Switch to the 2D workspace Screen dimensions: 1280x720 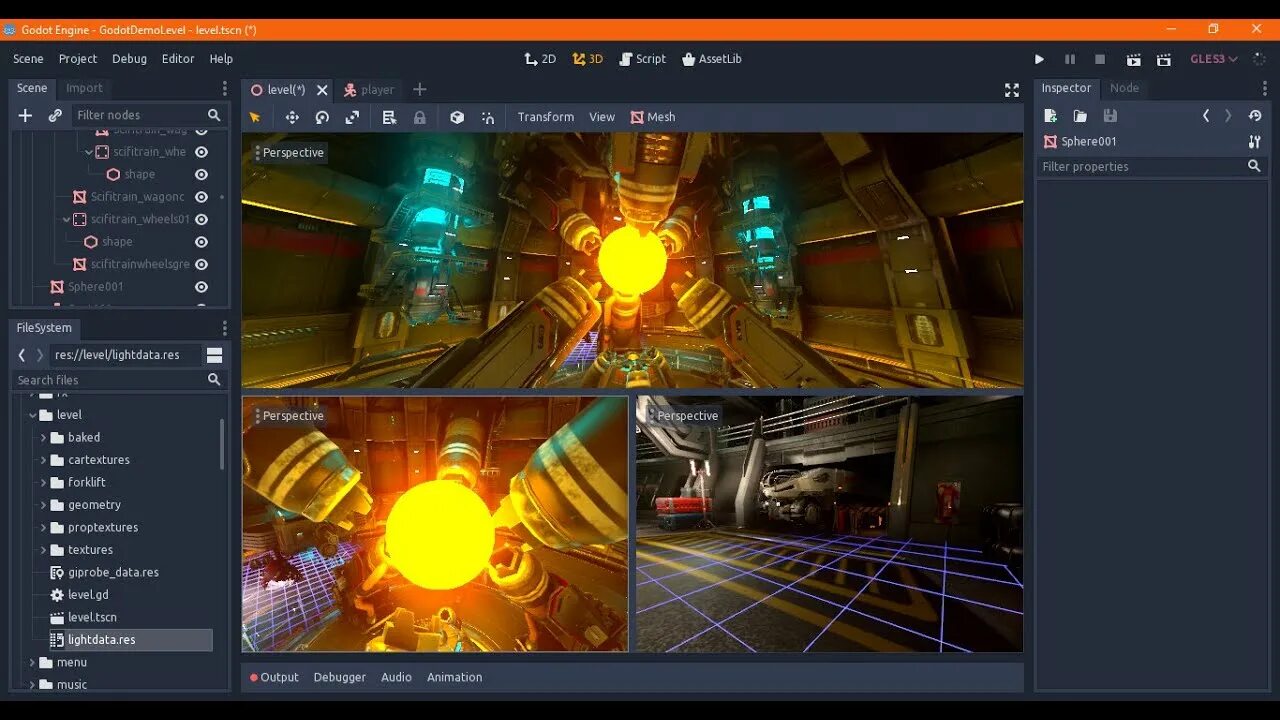pyautogui.click(x=540, y=59)
